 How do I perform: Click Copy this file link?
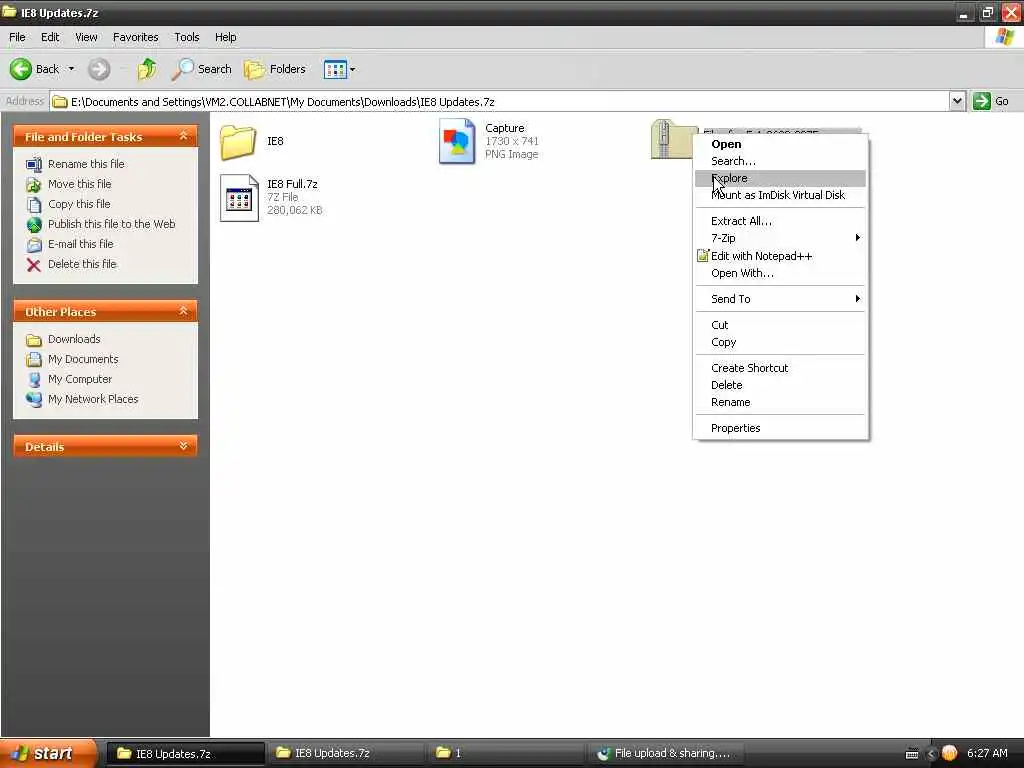79,204
